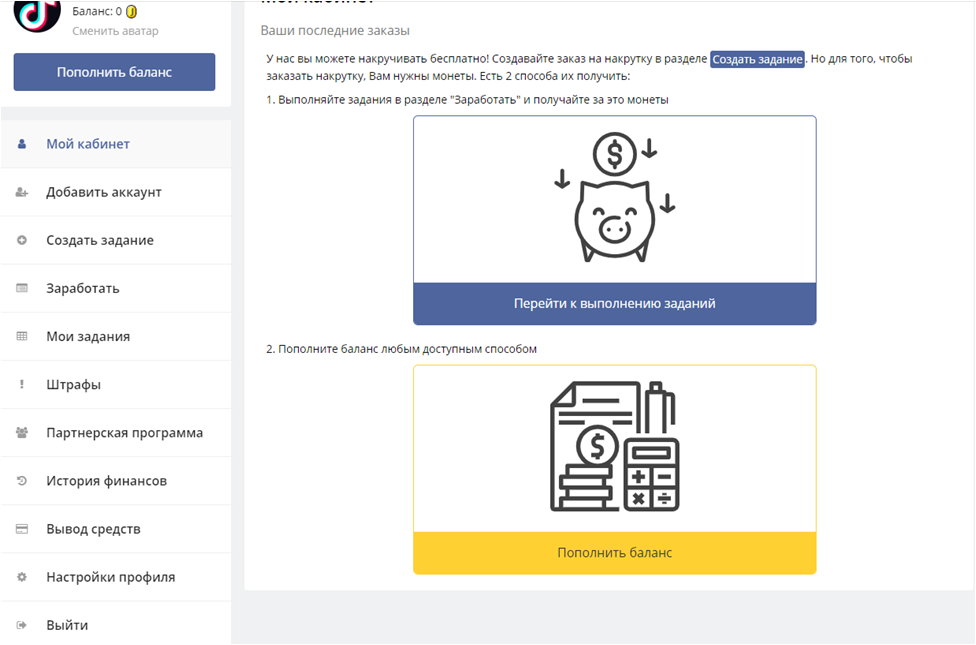
Task: Click the exclamation icon beside Штрафы
Action: point(22,385)
